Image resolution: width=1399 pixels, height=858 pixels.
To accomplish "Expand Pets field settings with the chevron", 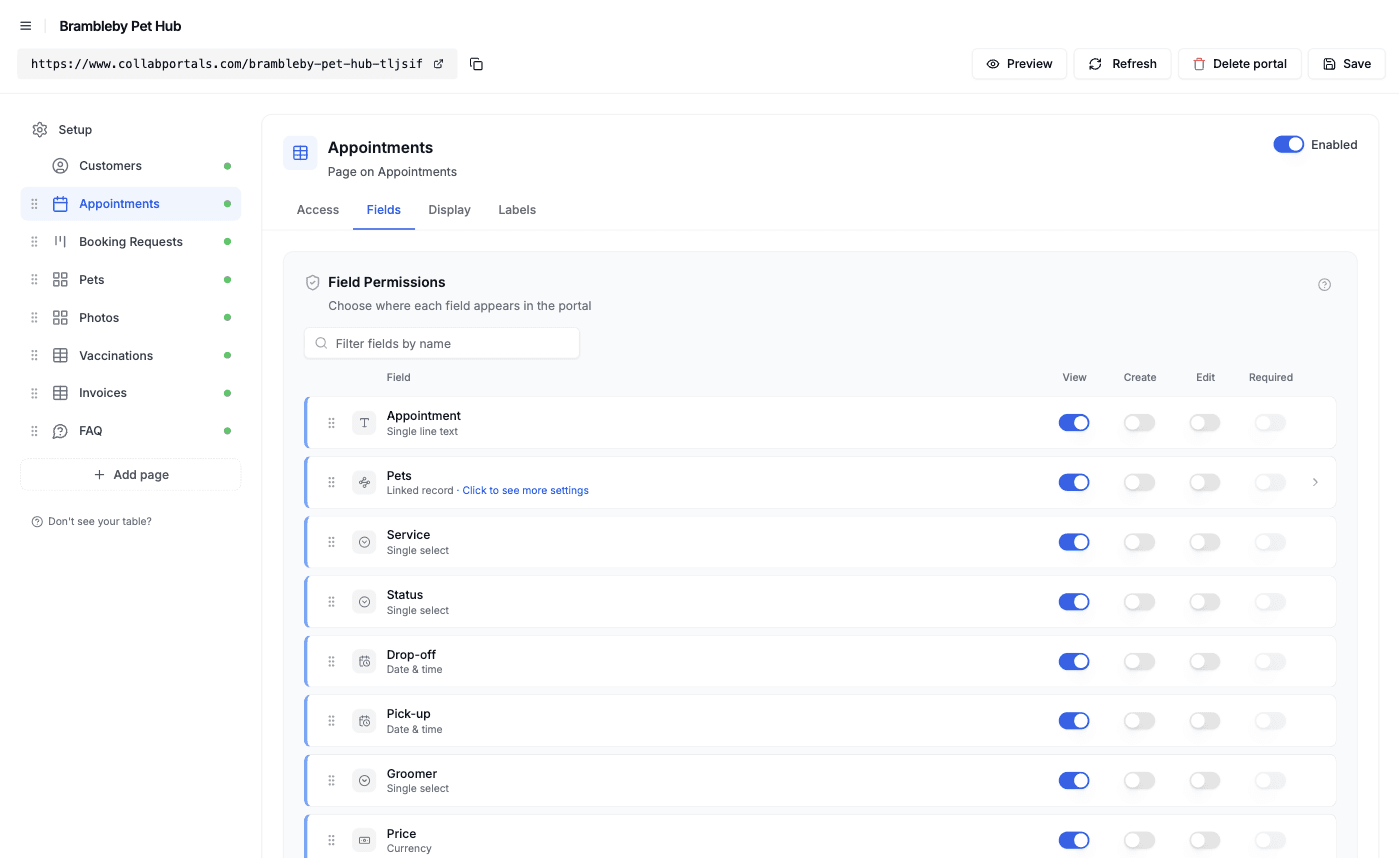I will [x=1315, y=482].
